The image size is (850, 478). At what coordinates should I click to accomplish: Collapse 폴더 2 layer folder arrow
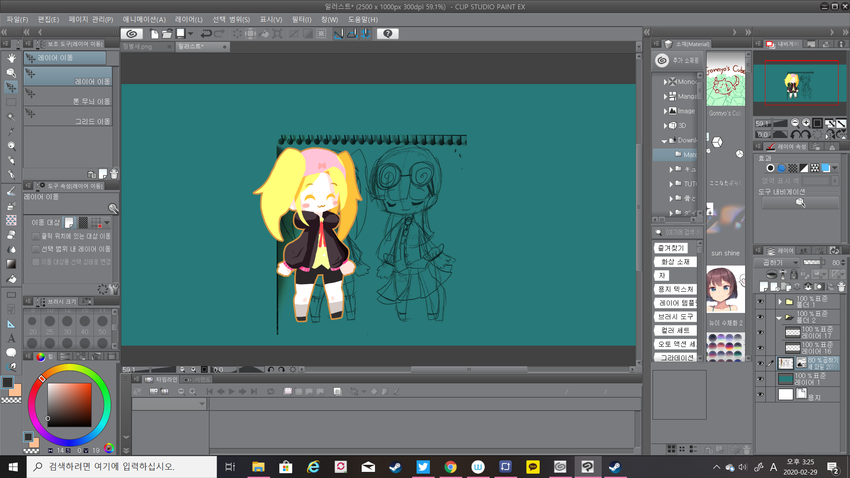point(780,317)
